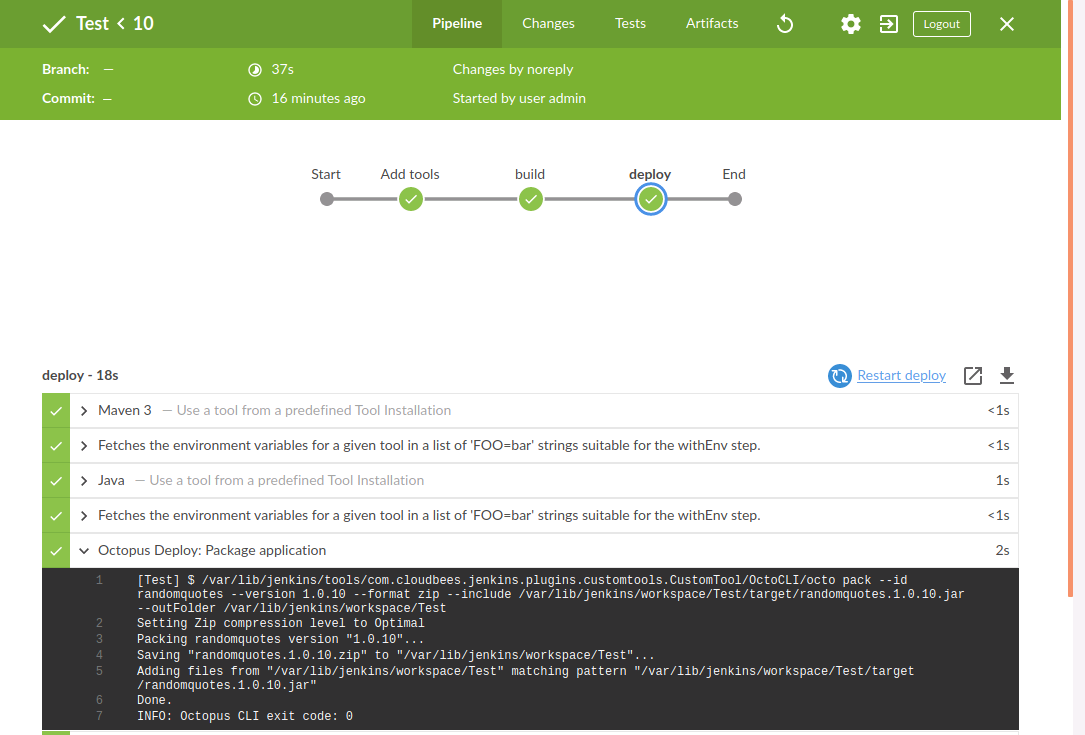Expand the Maven 3 step
1085x735 pixels.
pos(85,410)
